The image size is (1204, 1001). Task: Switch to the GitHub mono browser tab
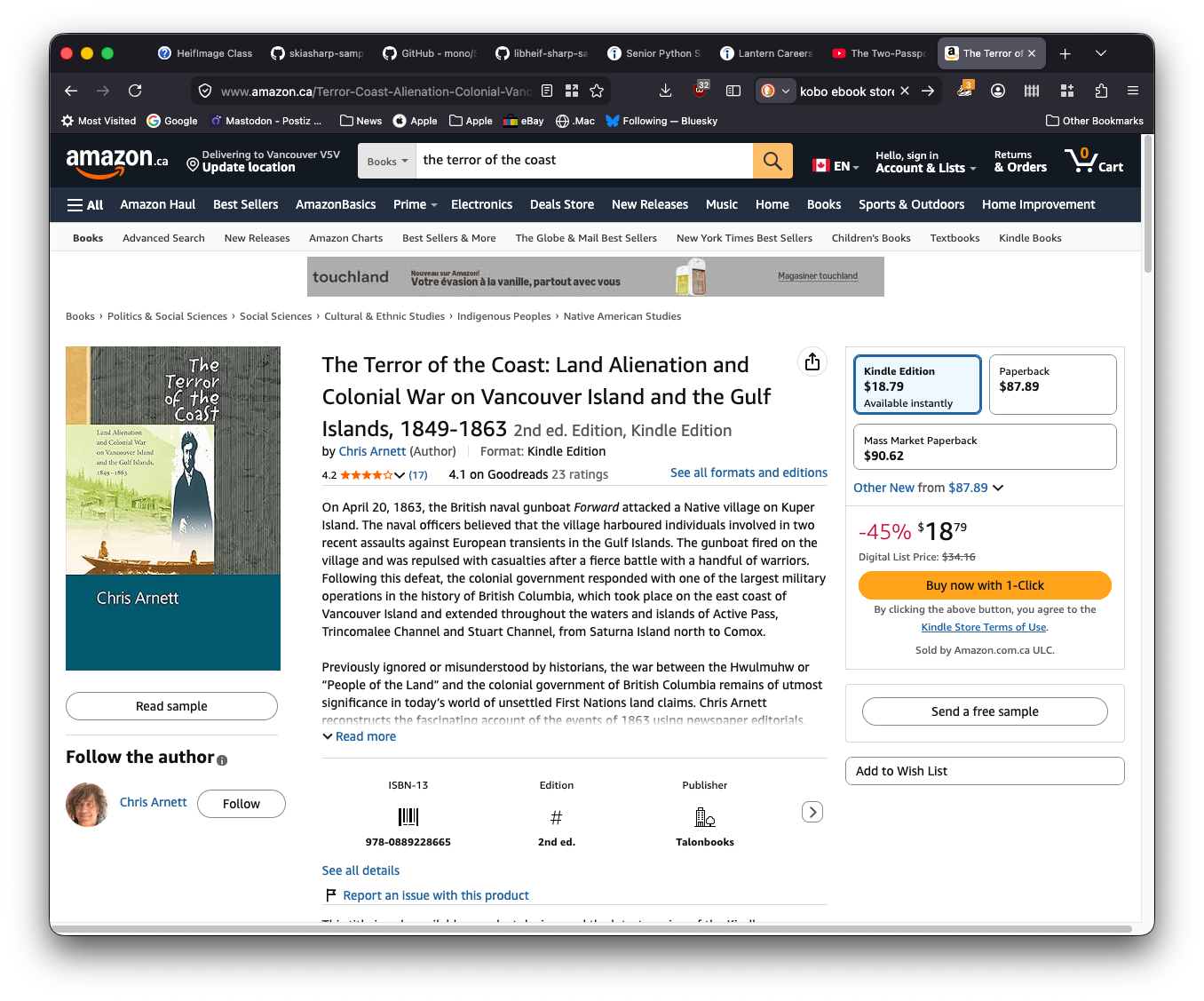click(430, 53)
